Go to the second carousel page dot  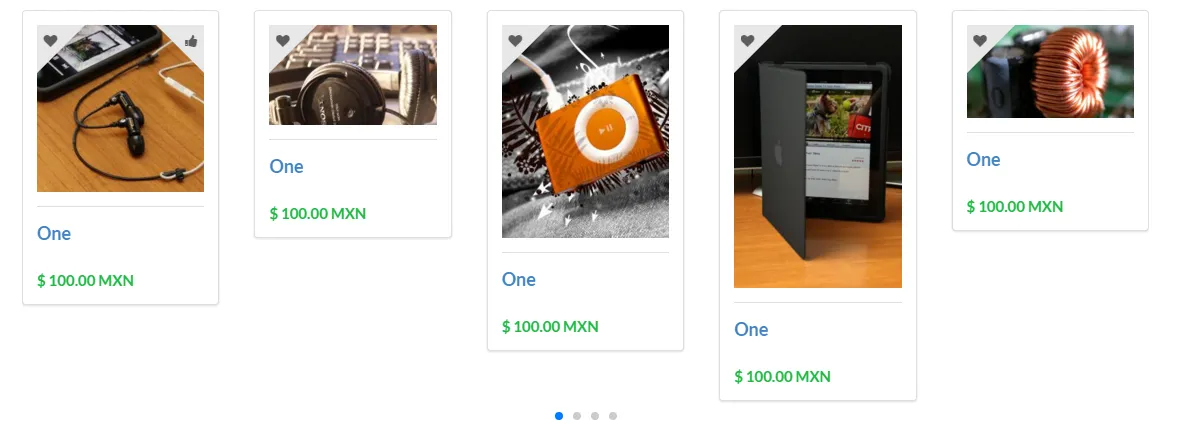click(x=577, y=416)
